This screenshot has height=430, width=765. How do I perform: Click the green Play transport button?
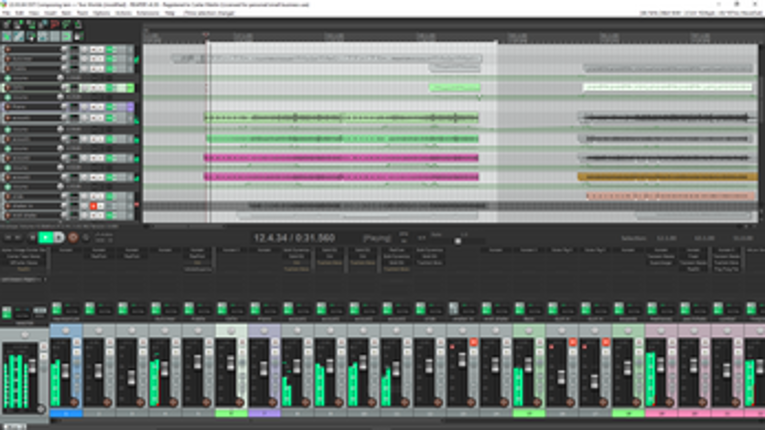click(46, 238)
